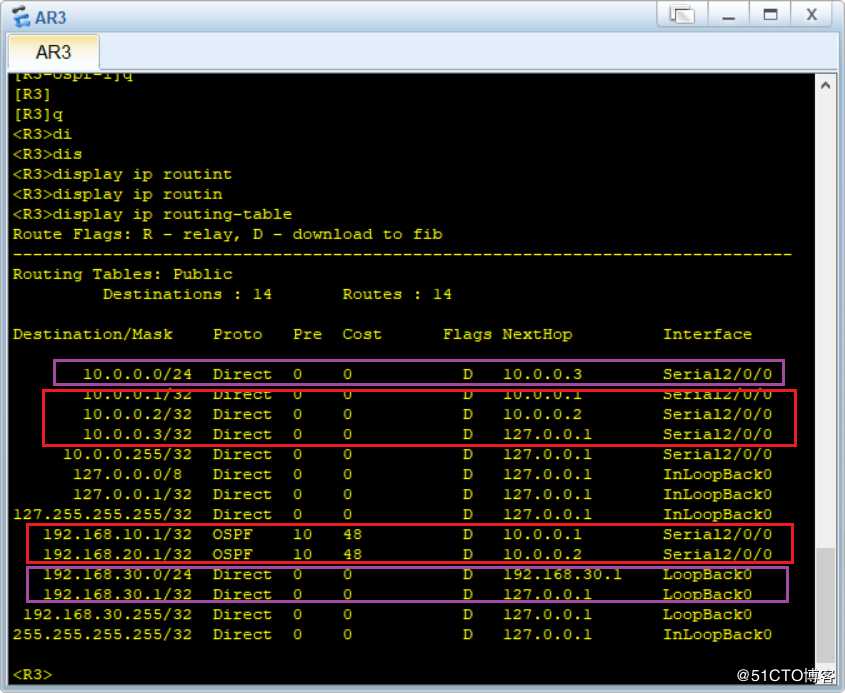Click the vertical scrollbar thumb

[825, 606]
